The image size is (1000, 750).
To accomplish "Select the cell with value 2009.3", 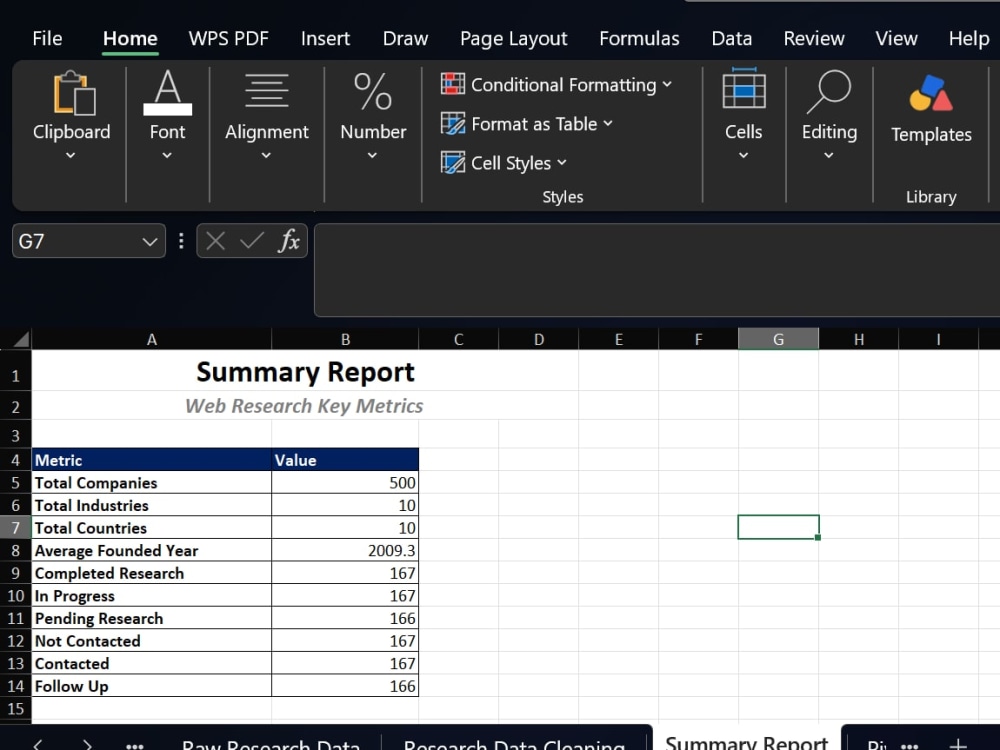I will click(x=345, y=550).
